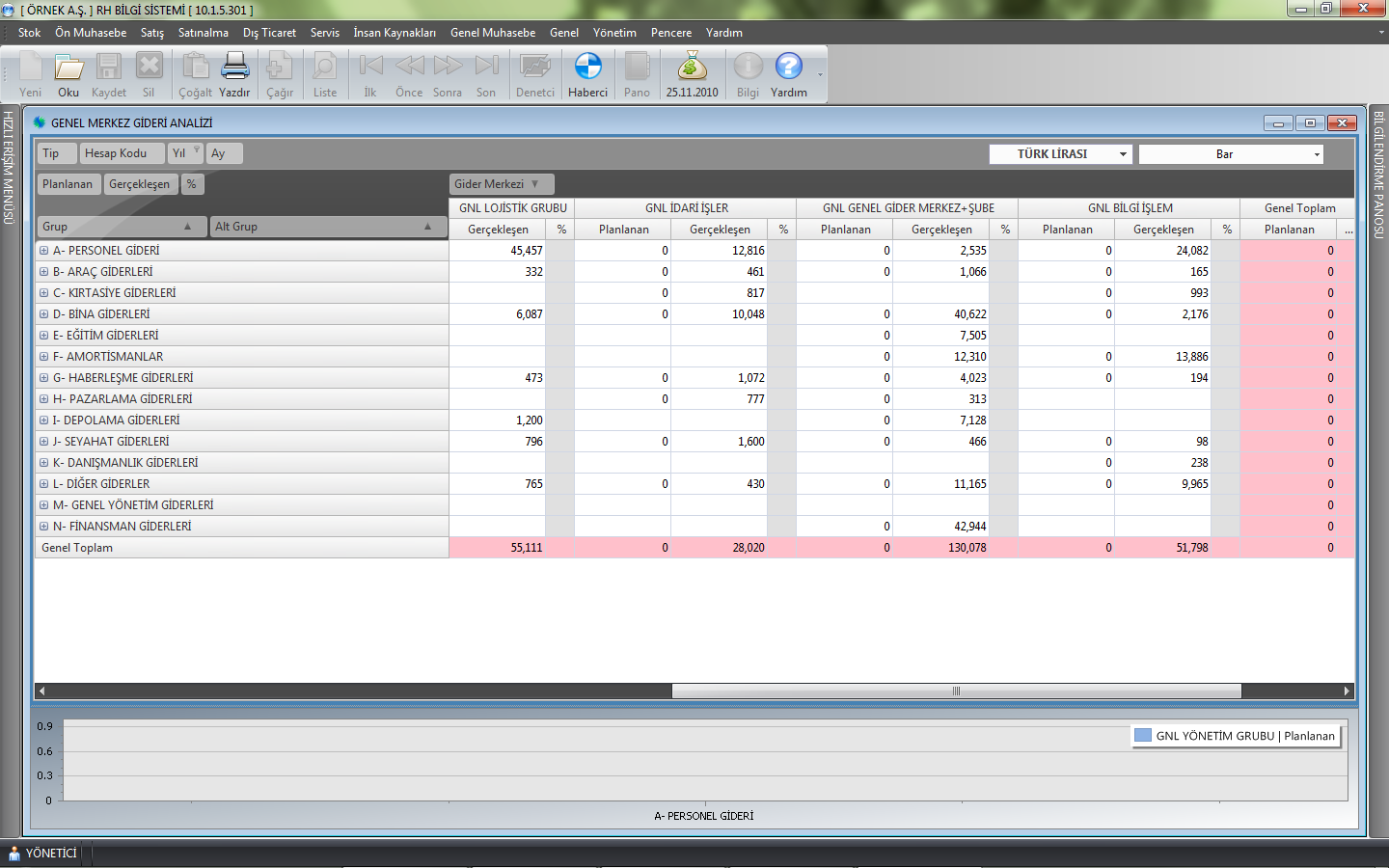
Task: Click the Oku open-folder toolbar icon
Action: click(68, 68)
